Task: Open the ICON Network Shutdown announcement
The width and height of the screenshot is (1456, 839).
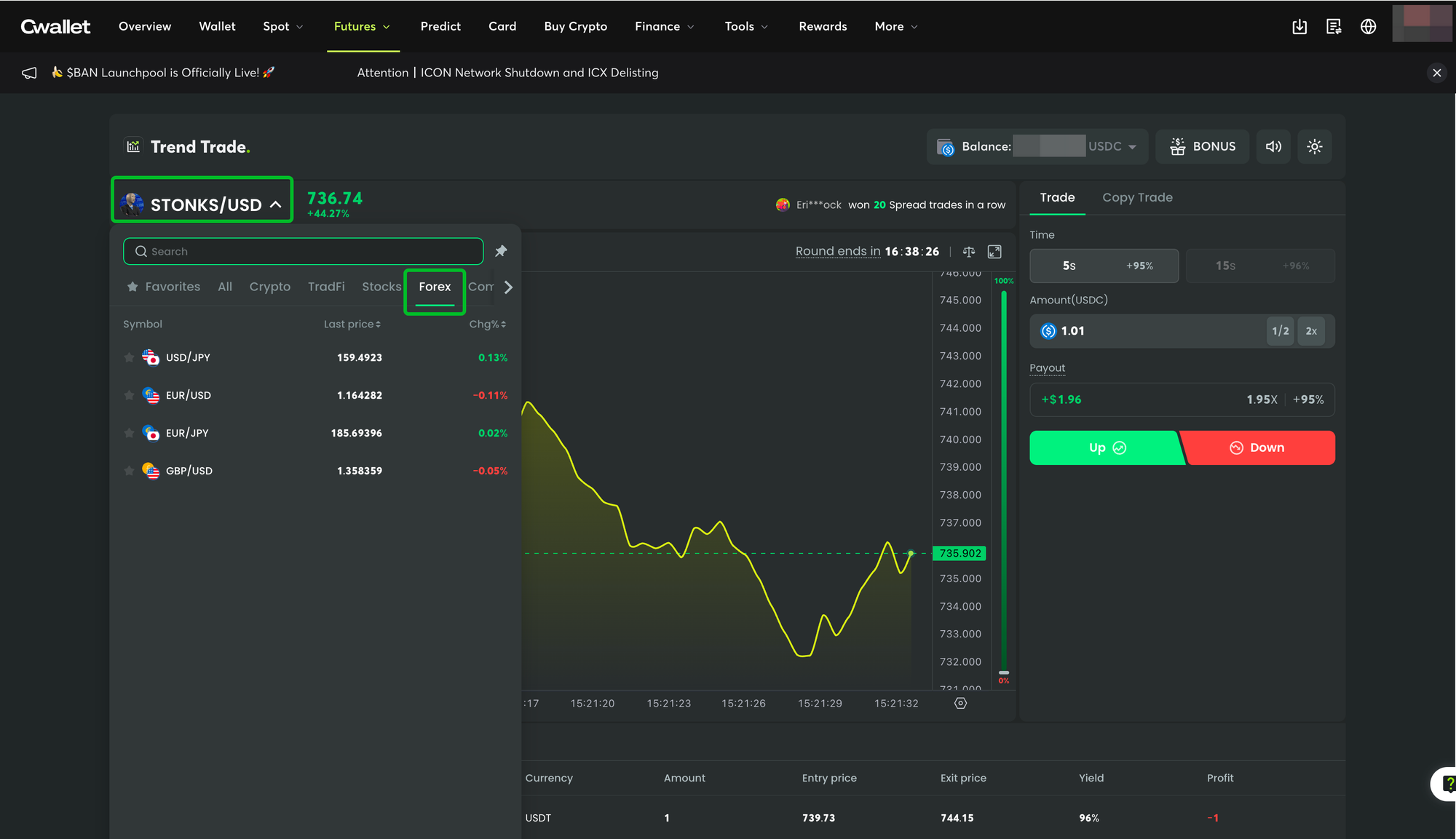Action: coord(507,73)
